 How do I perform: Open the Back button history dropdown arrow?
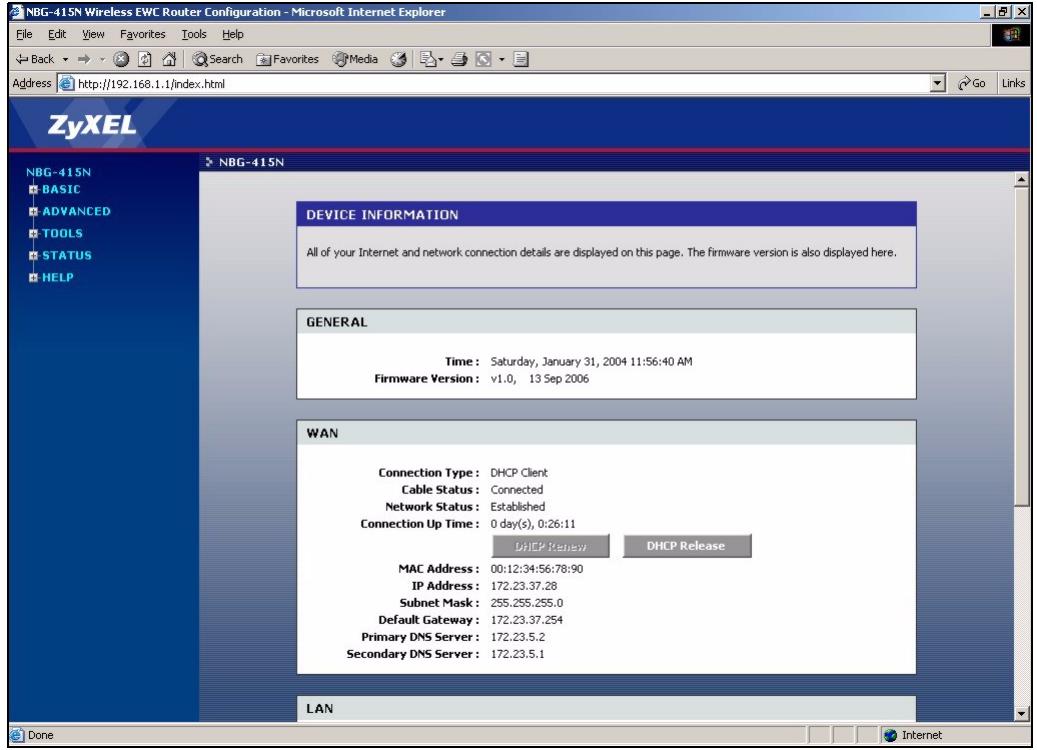click(65, 60)
